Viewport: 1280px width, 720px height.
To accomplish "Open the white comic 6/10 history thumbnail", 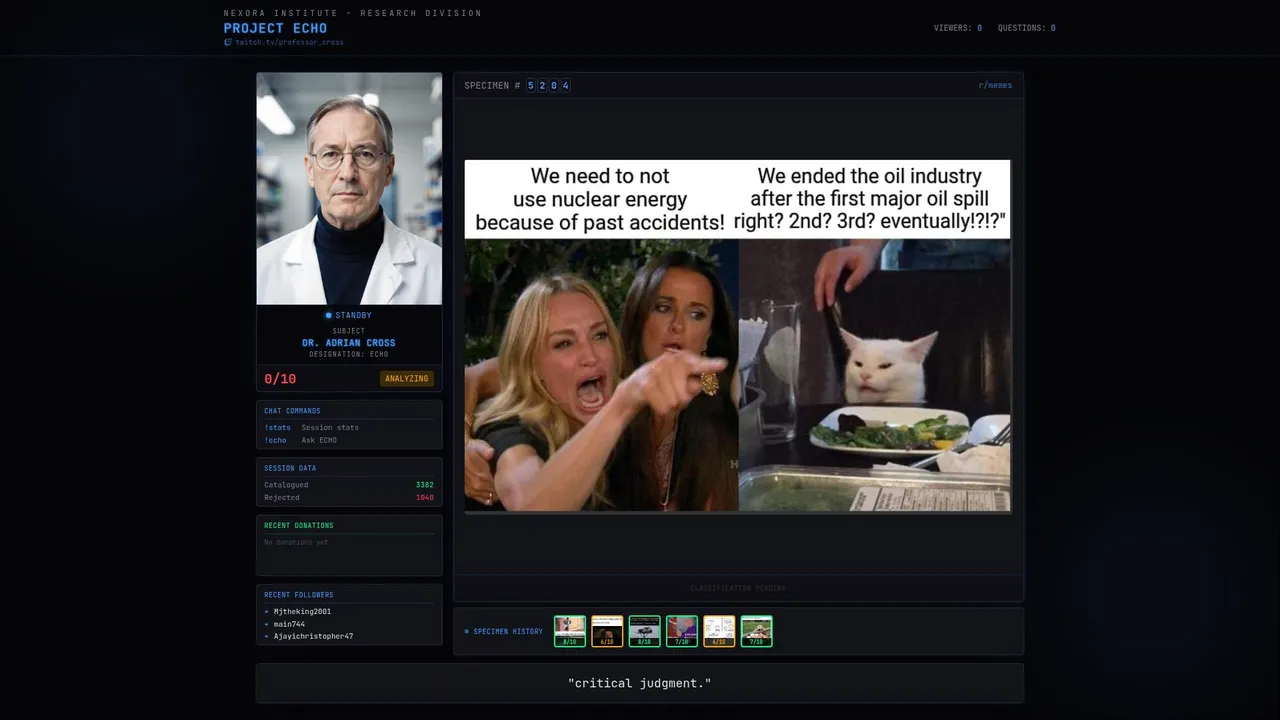I will click(719, 631).
